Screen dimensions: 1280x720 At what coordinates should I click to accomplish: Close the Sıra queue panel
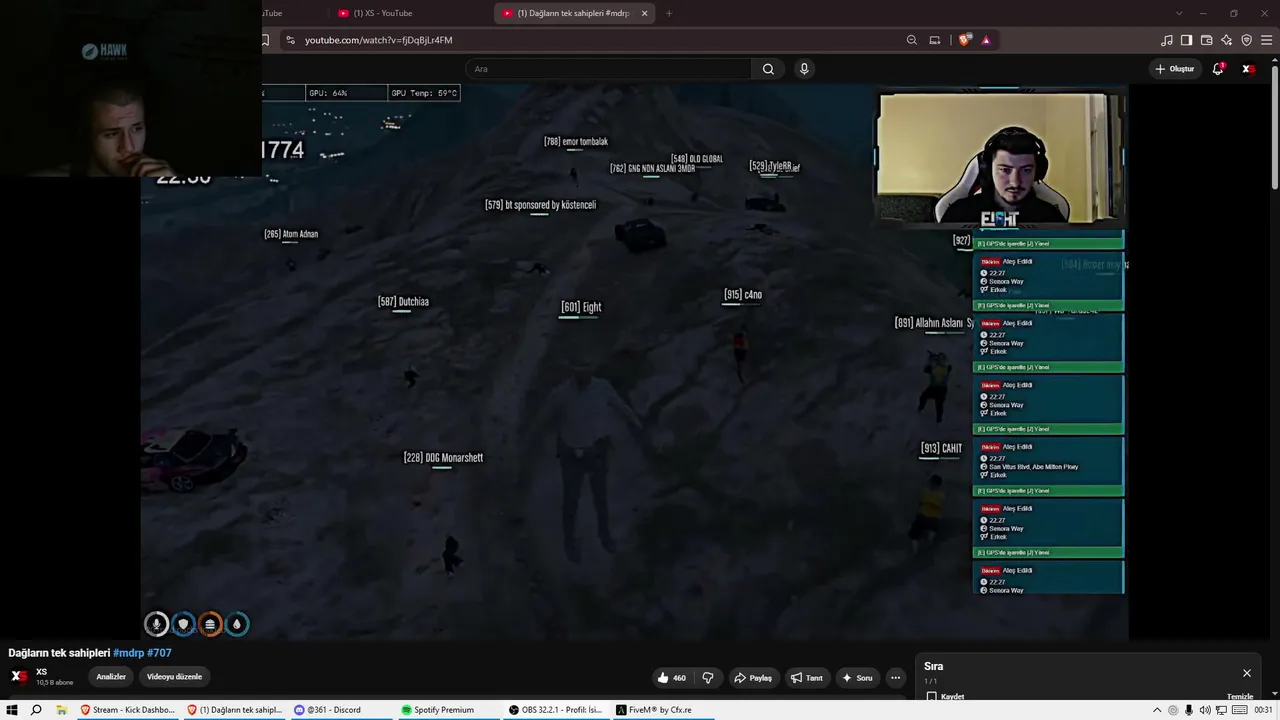point(1247,673)
